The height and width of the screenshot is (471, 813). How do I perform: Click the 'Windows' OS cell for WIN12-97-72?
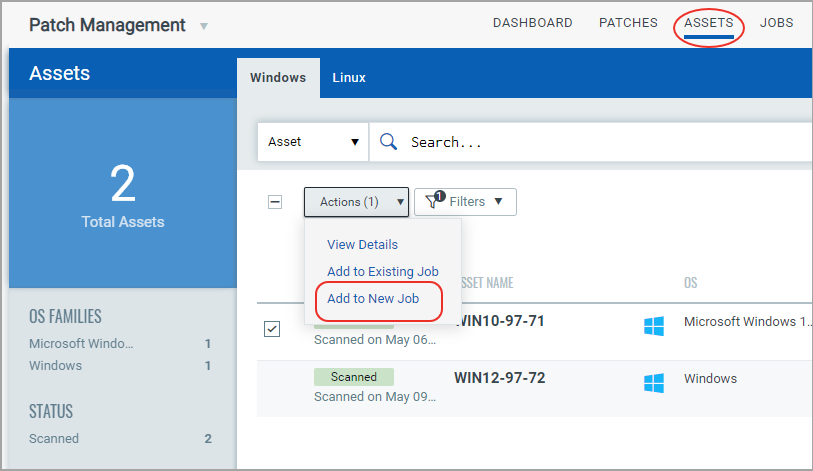710,379
